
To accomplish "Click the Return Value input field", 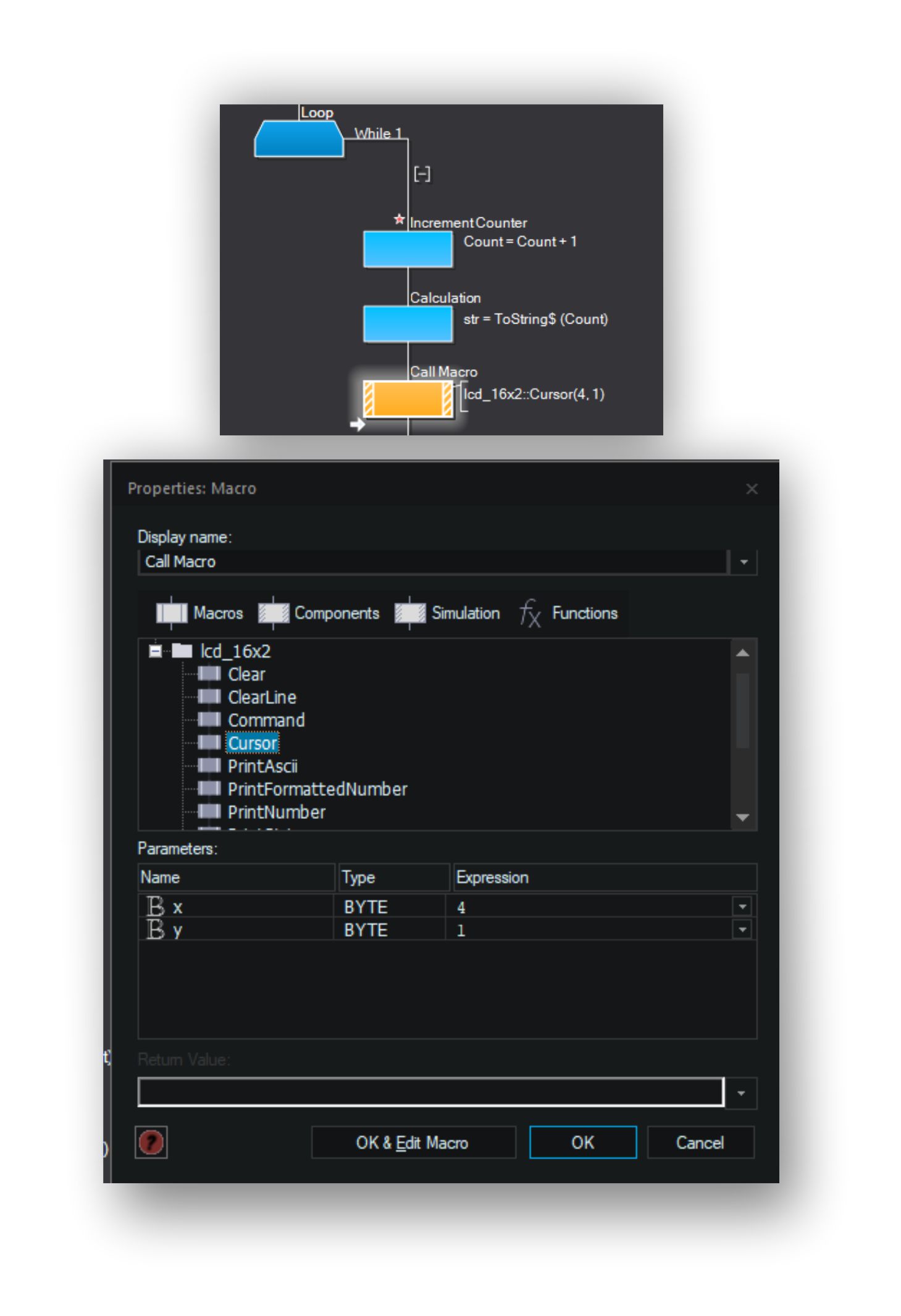I will [x=430, y=1092].
